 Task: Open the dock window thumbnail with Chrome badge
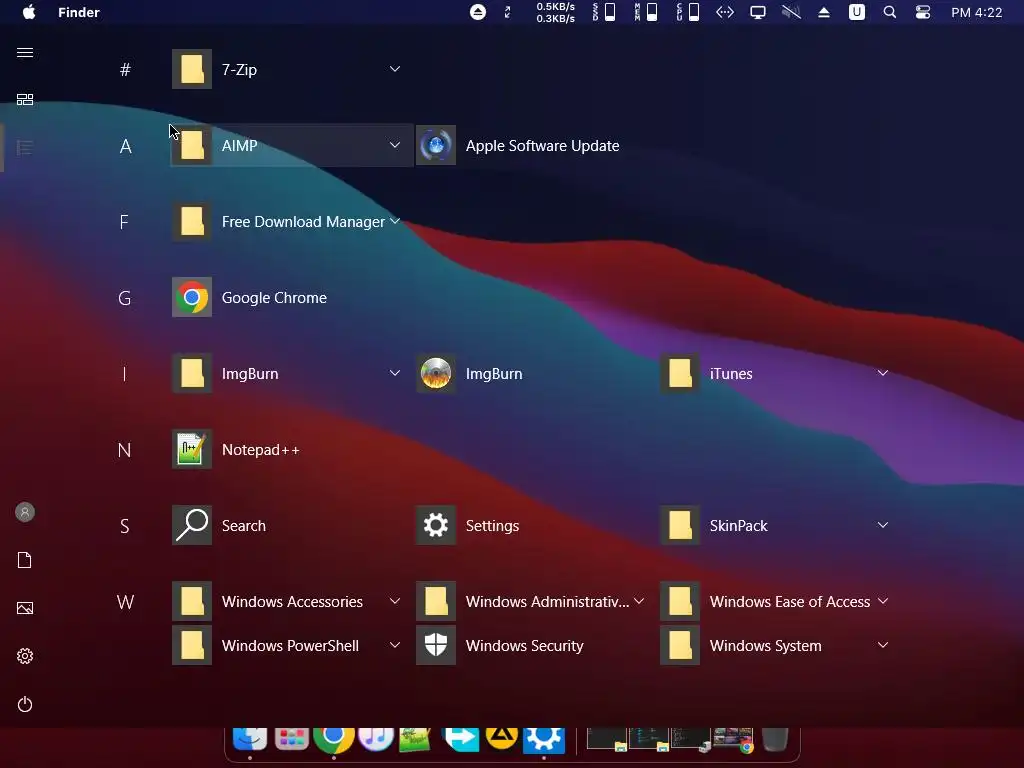(733, 740)
